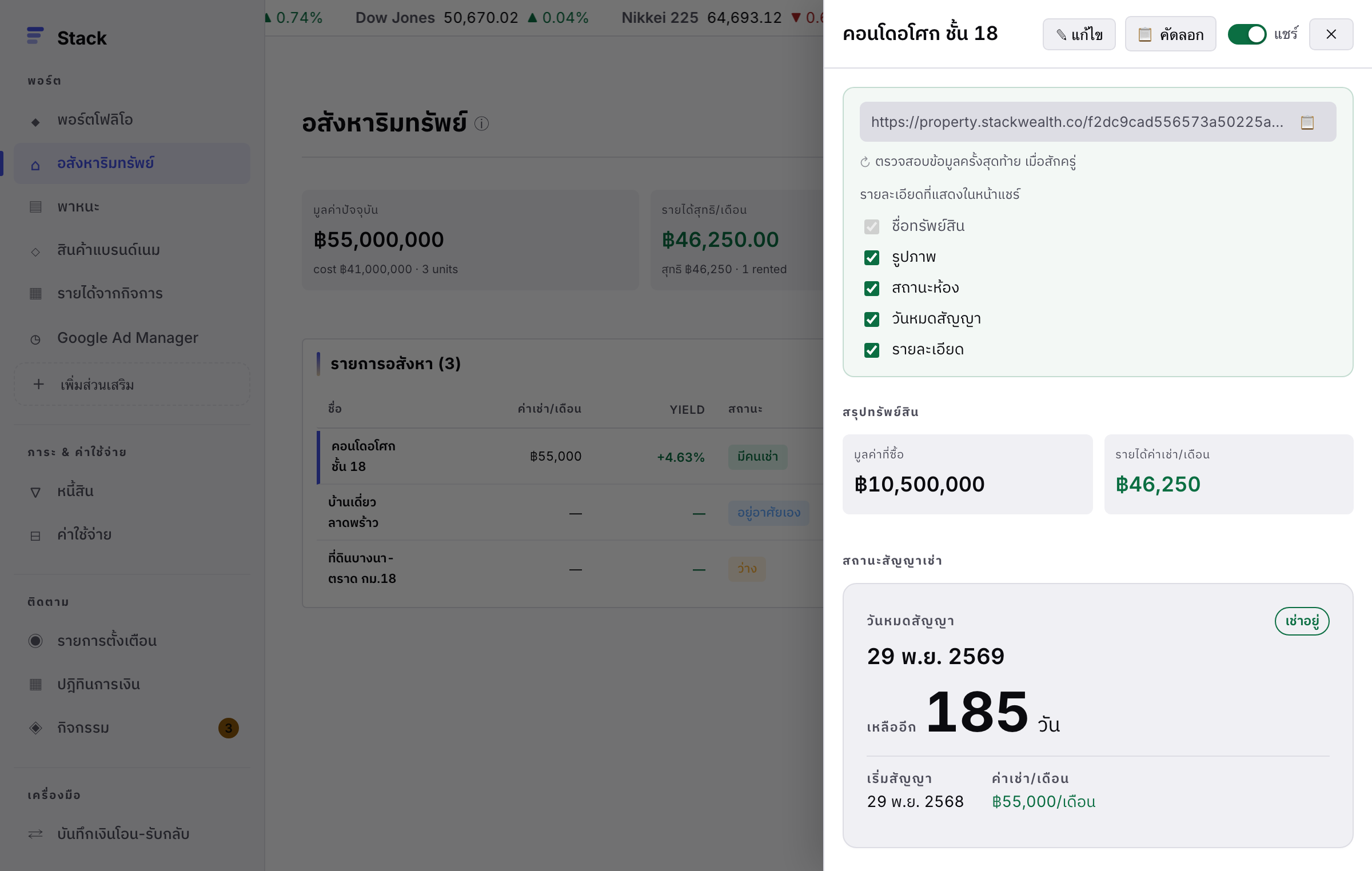1372x871 pixels.
Task: Click the คัดลอก copy button
Action: pyautogui.click(x=1170, y=34)
